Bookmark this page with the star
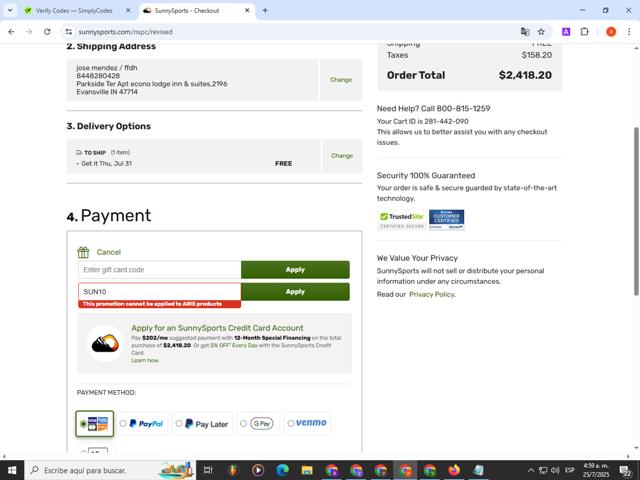 point(541,32)
